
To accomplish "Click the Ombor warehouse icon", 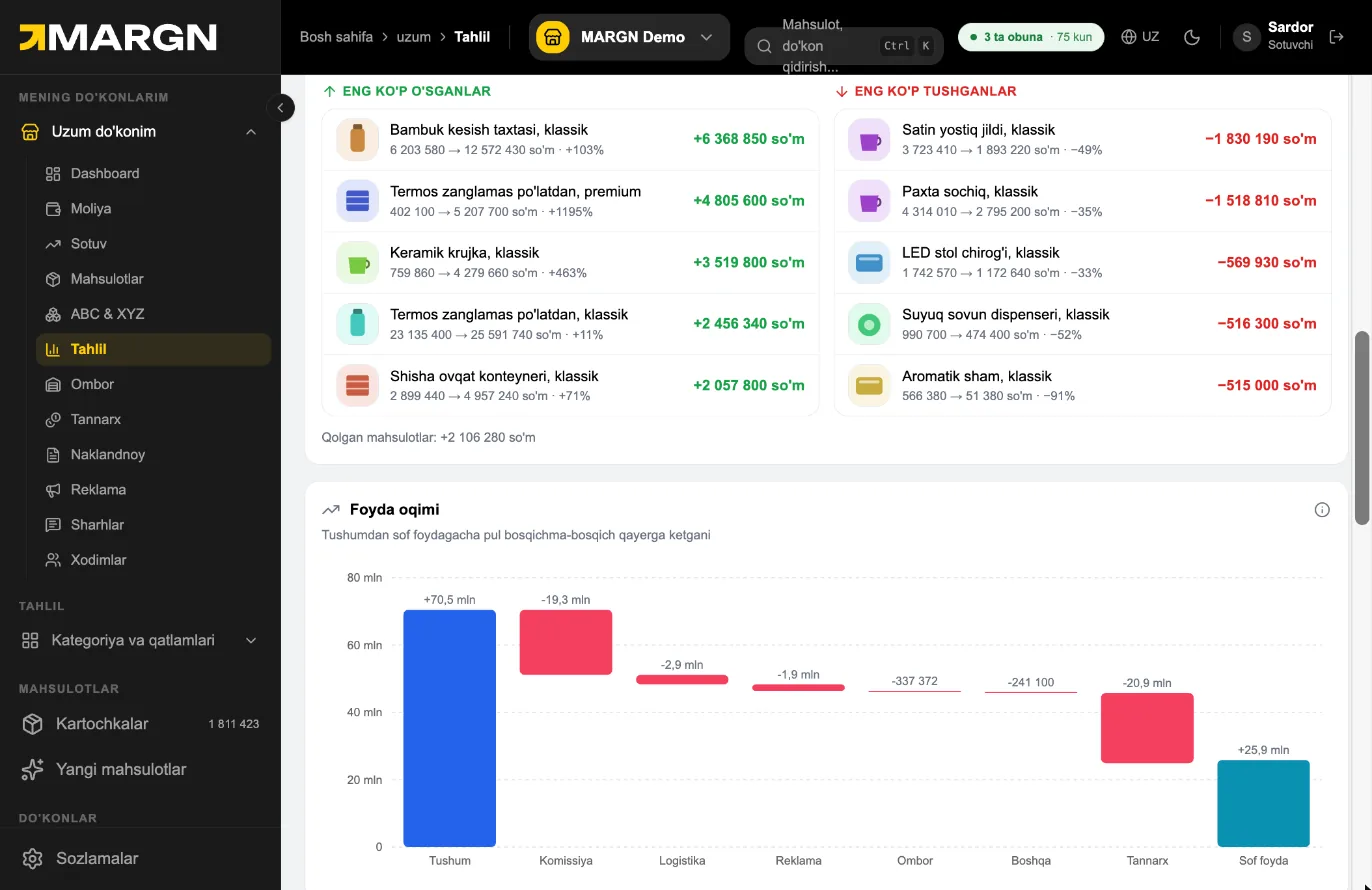I will tap(53, 384).
